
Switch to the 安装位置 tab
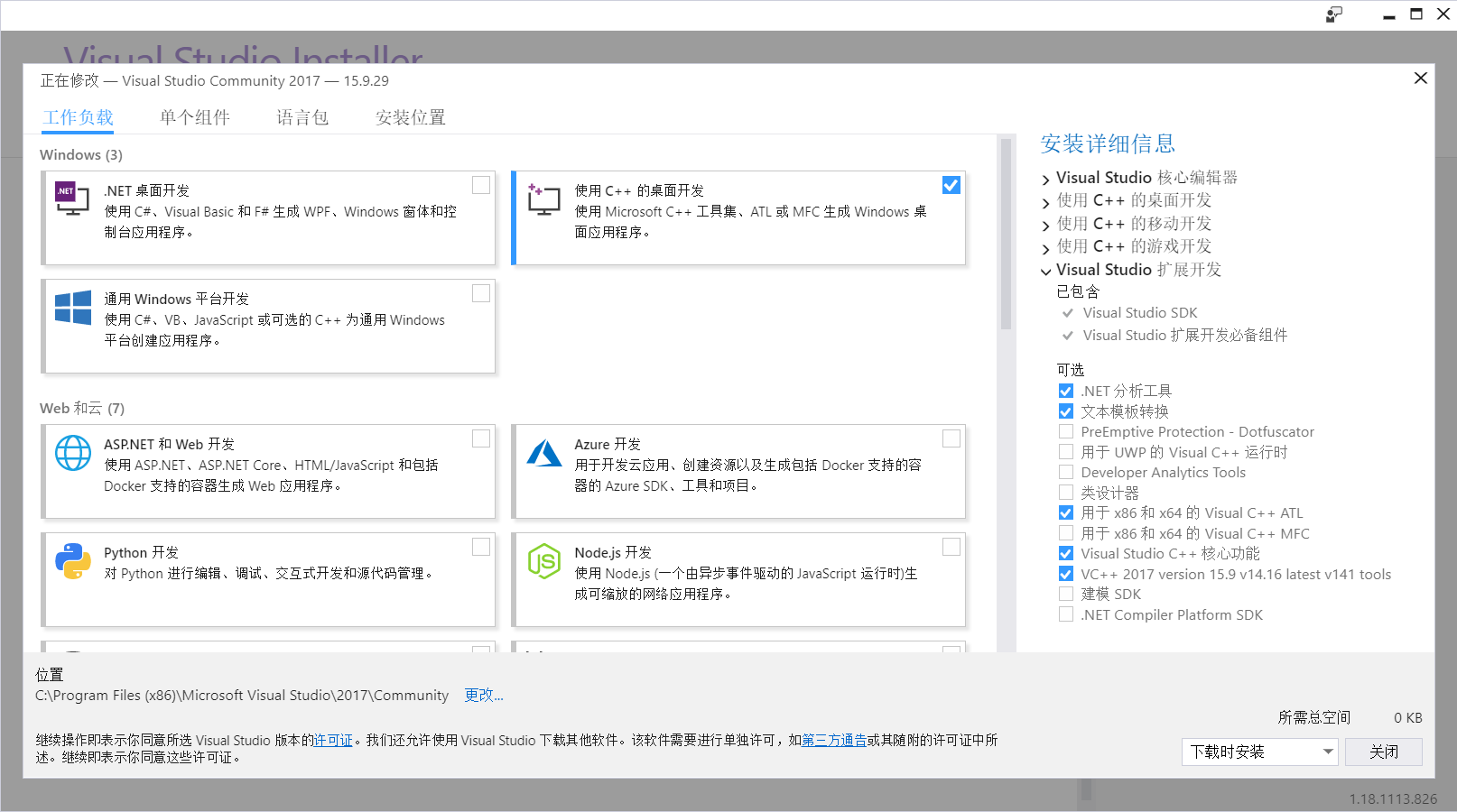[x=411, y=117]
